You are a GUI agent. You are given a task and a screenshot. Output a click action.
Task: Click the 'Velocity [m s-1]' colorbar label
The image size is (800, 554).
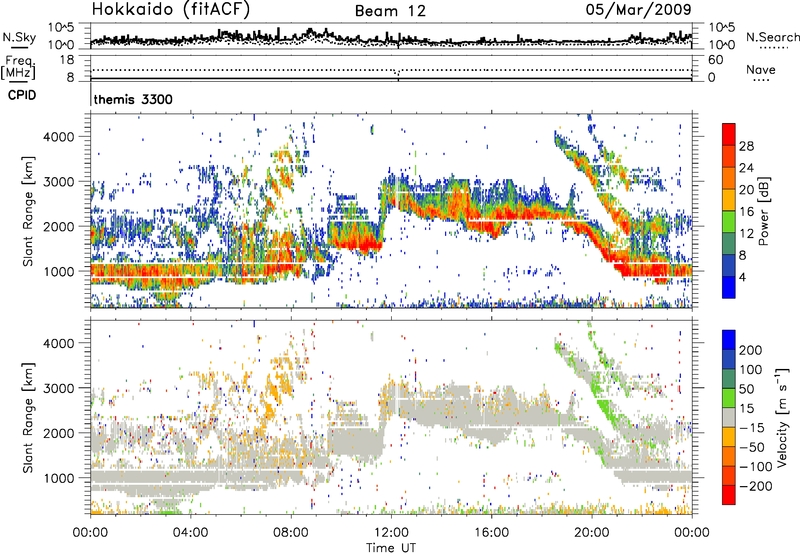[783, 417]
